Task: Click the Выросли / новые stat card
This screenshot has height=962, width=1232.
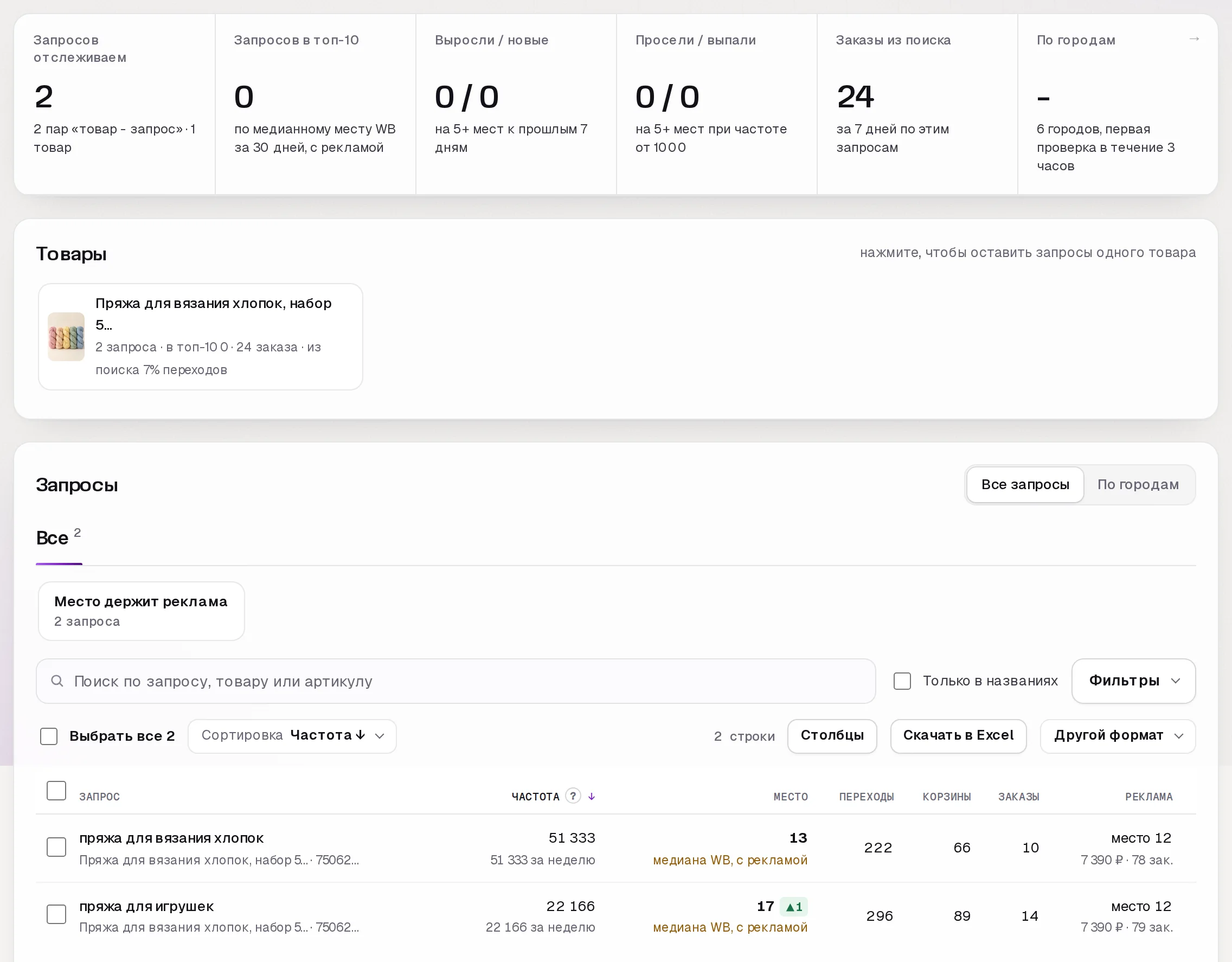Action: (516, 104)
